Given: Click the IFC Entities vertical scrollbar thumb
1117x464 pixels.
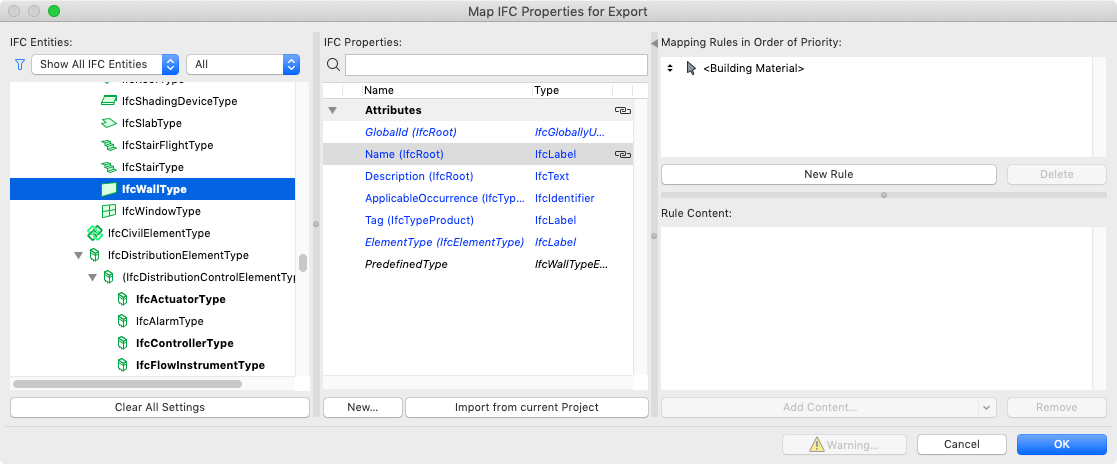Looking at the screenshot, I should tap(303, 263).
